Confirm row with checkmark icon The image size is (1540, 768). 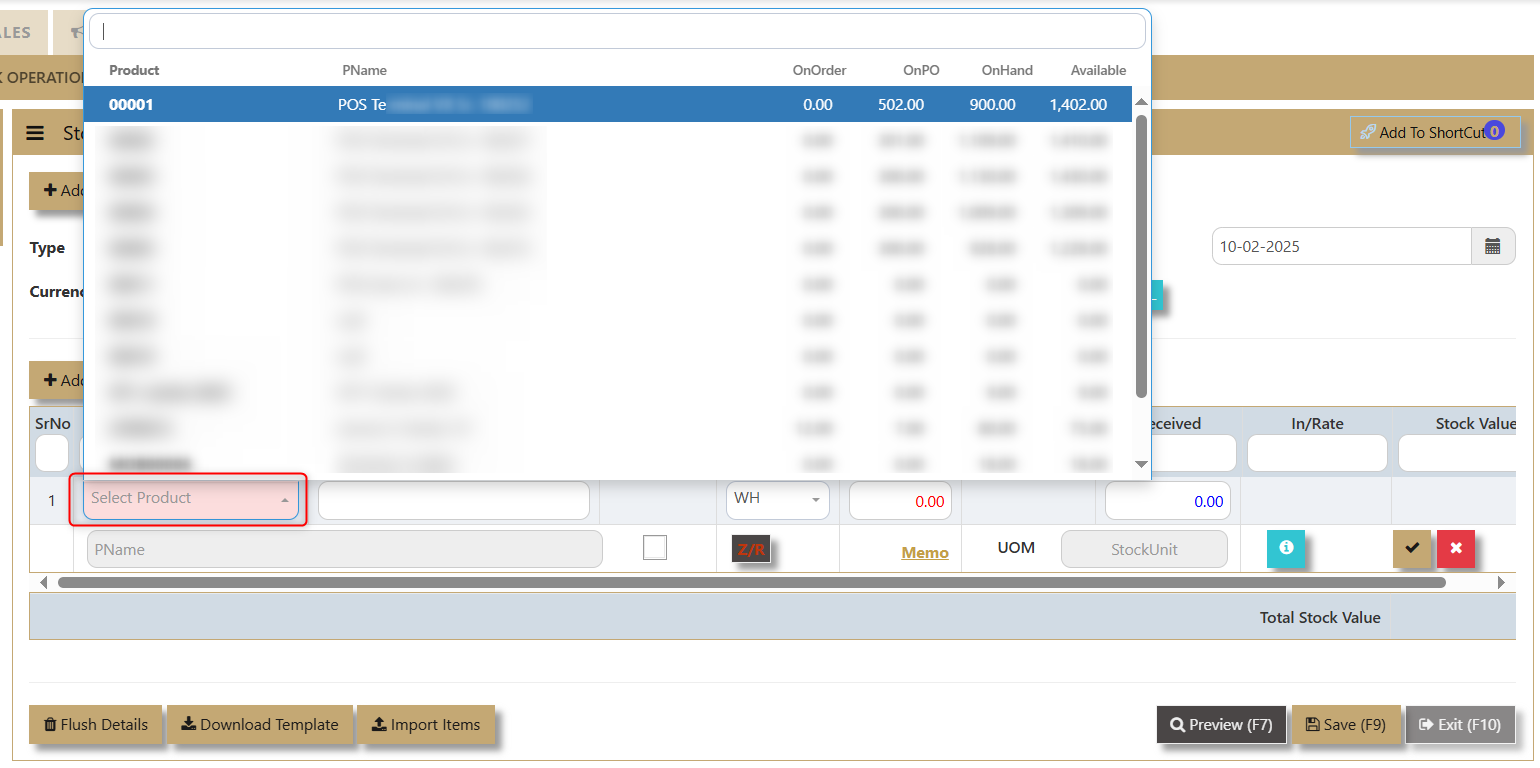[x=1412, y=548]
